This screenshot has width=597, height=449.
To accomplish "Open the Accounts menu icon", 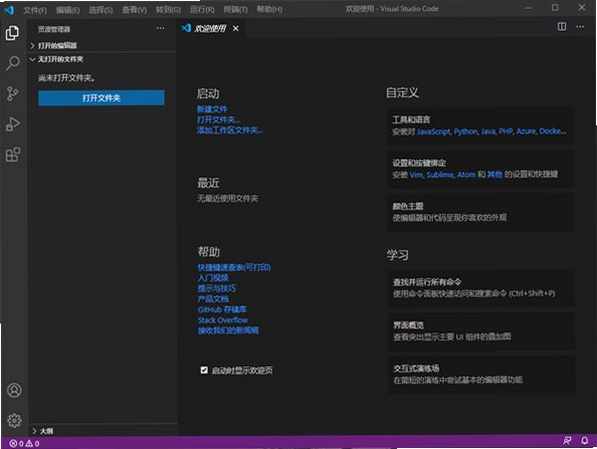I will tap(14, 390).
